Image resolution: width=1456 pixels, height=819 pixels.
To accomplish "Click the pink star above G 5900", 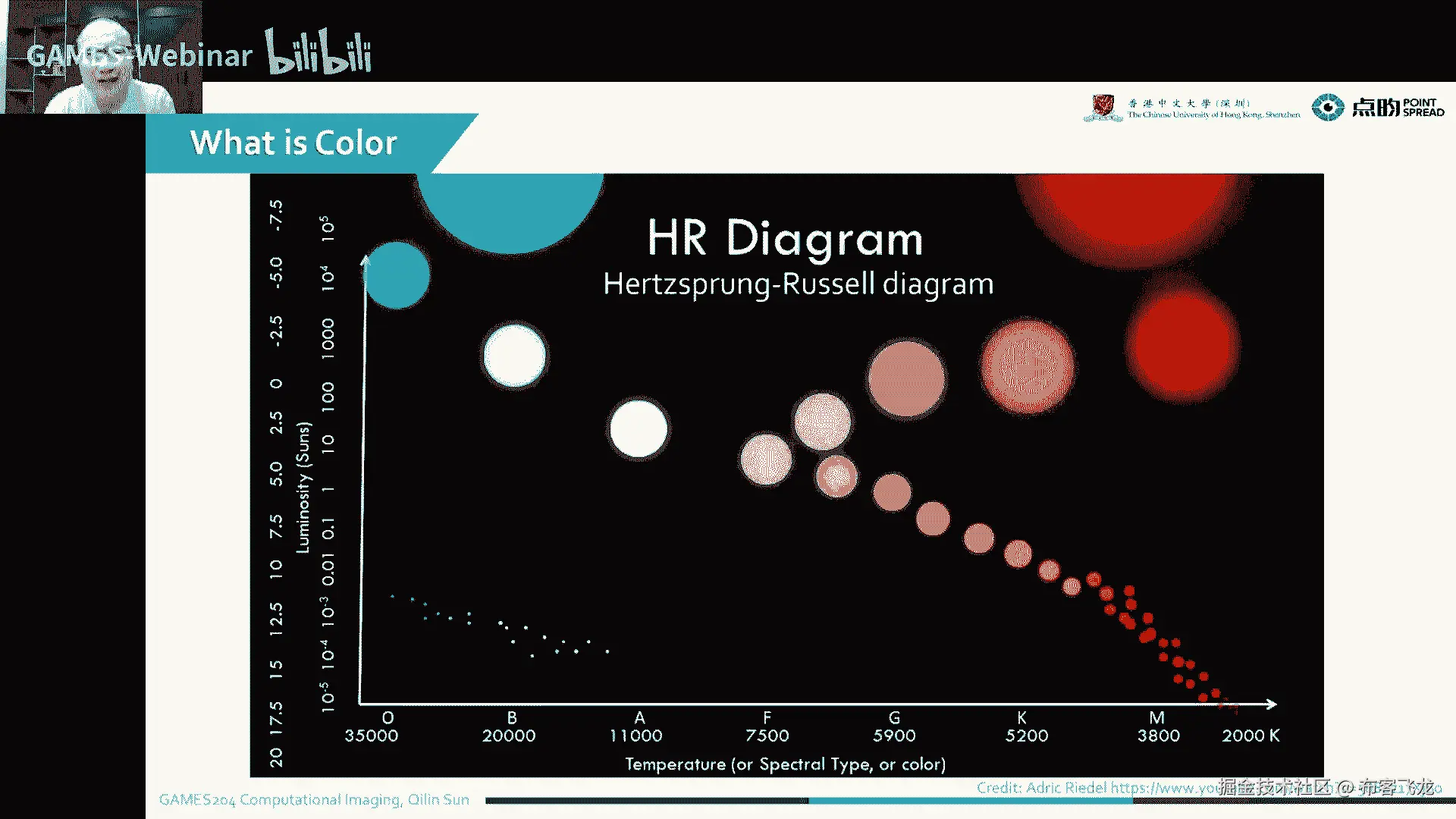I will [x=906, y=379].
